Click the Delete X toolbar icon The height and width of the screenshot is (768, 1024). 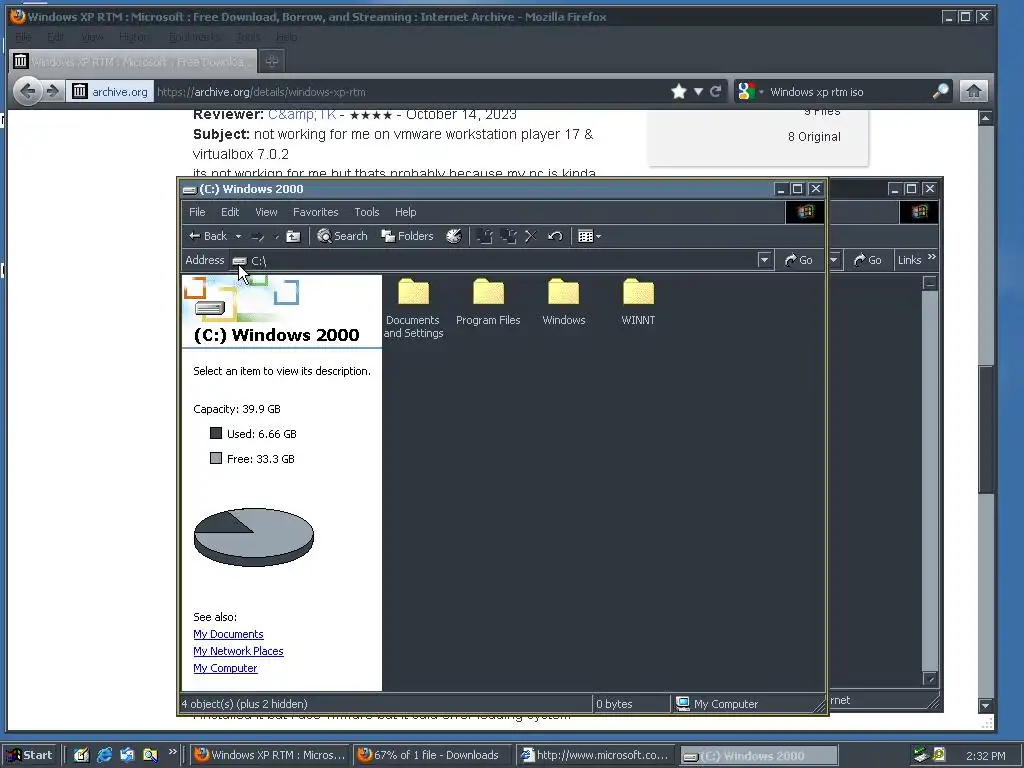pyautogui.click(x=531, y=236)
